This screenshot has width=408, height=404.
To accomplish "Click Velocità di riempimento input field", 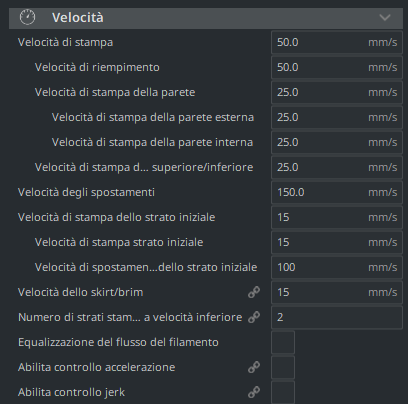I will tap(337, 67).
